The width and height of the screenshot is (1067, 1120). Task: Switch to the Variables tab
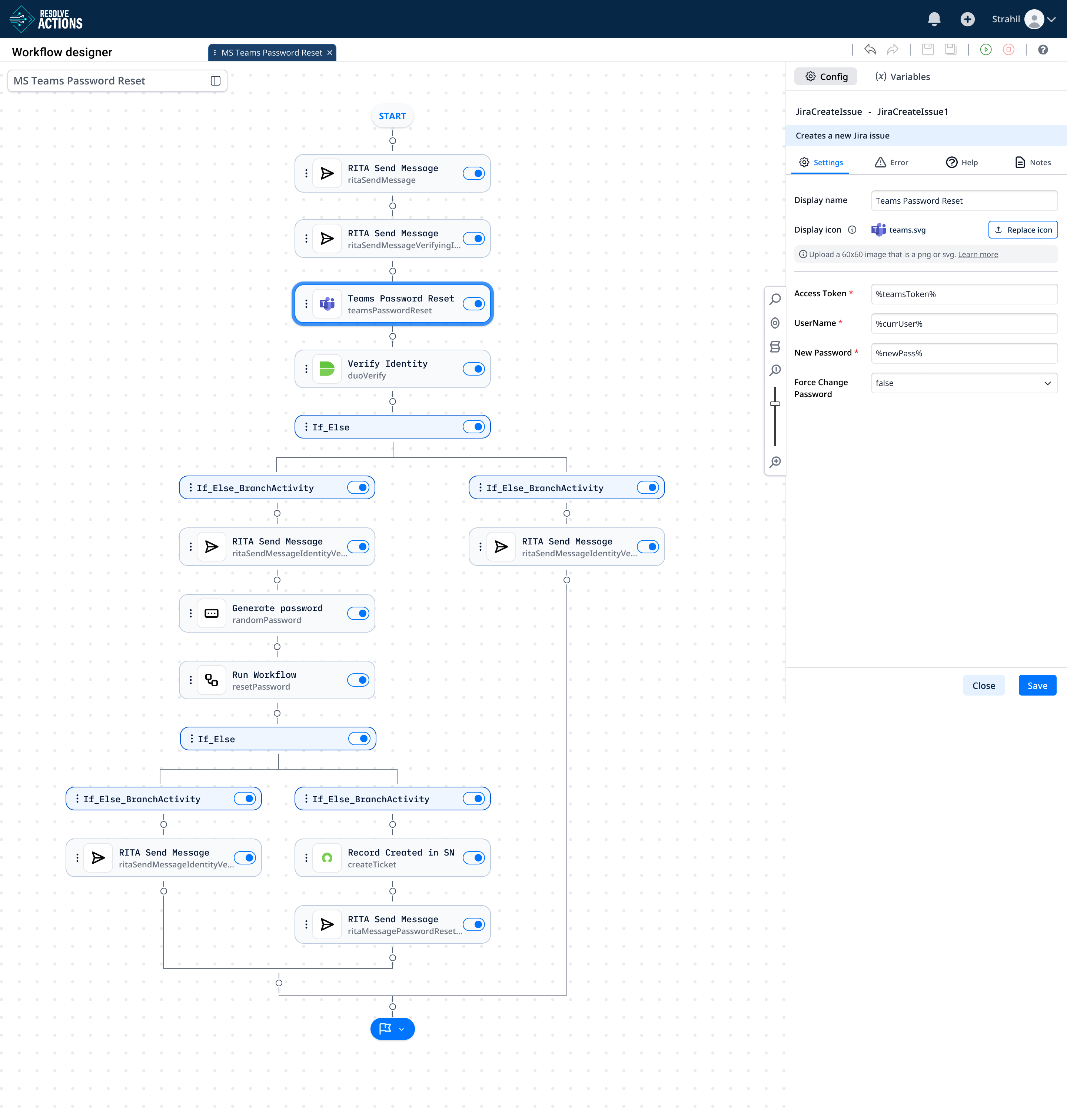click(x=902, y=77)
